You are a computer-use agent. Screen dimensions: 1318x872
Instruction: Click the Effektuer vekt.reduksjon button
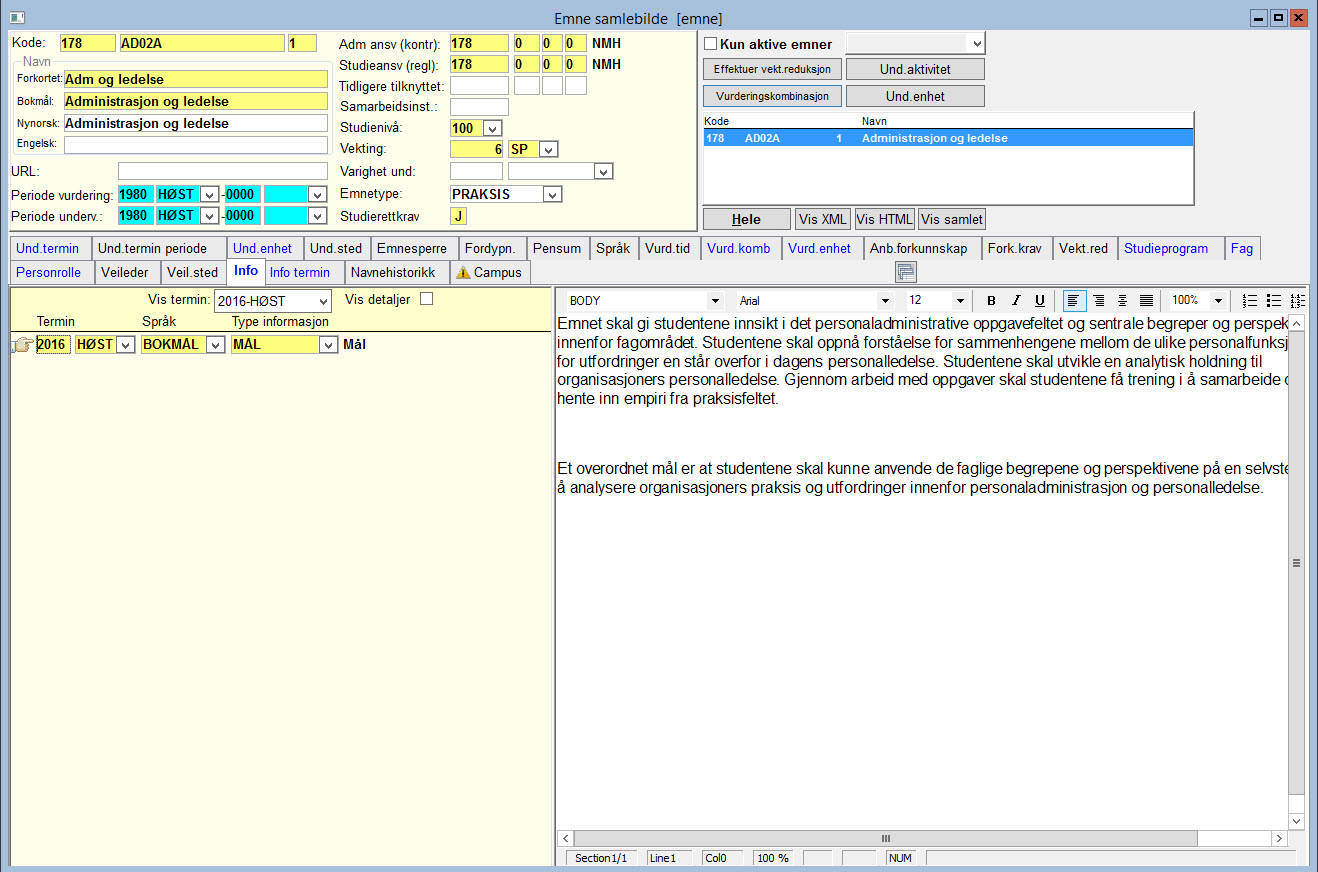[x=773, y=70]
